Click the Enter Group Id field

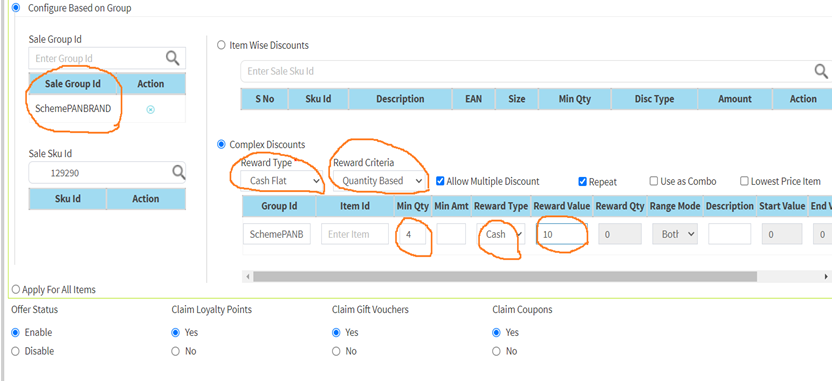(107, 58)
